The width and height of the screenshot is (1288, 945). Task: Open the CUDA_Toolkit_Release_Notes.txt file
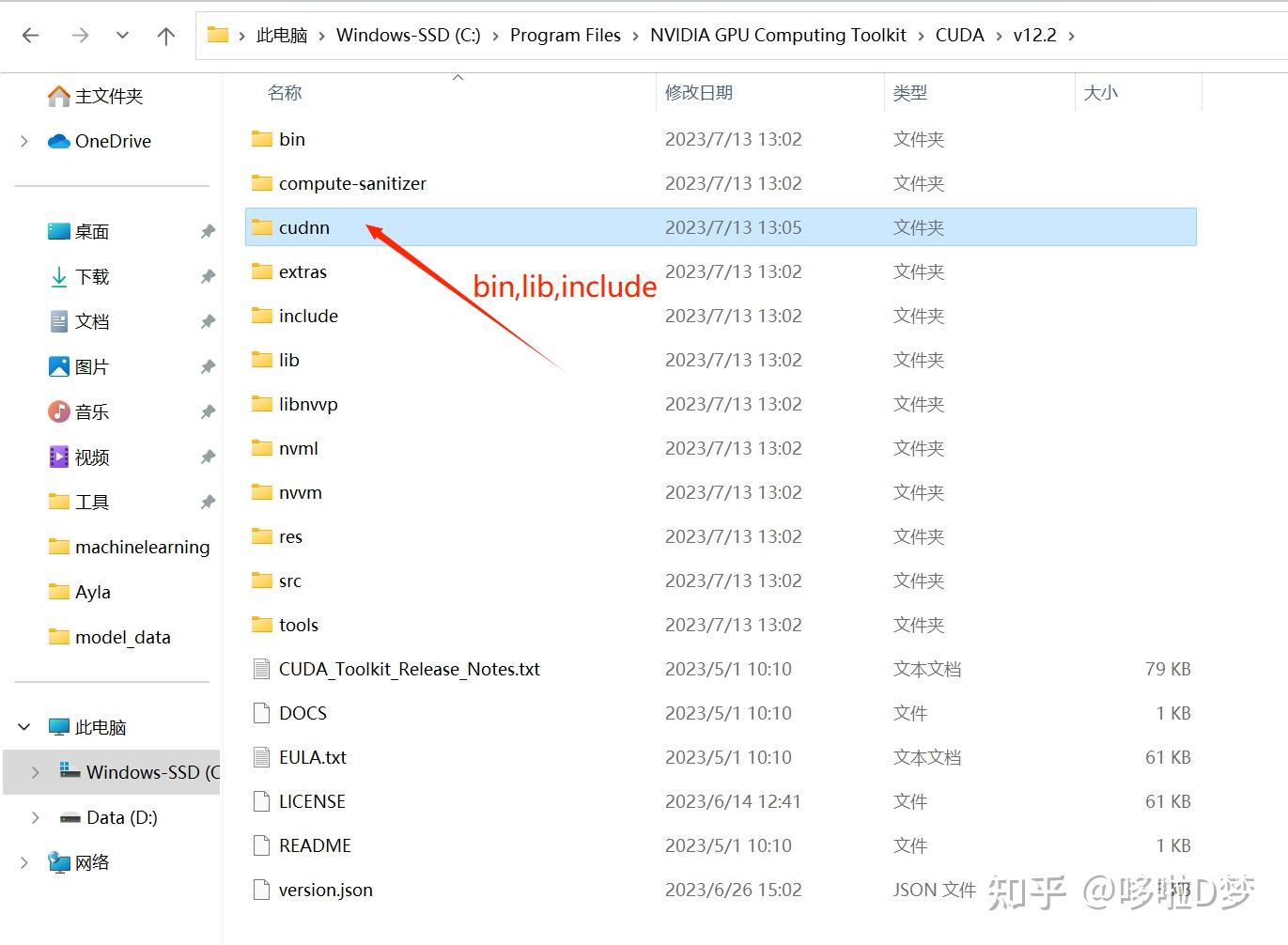point(410,669)
